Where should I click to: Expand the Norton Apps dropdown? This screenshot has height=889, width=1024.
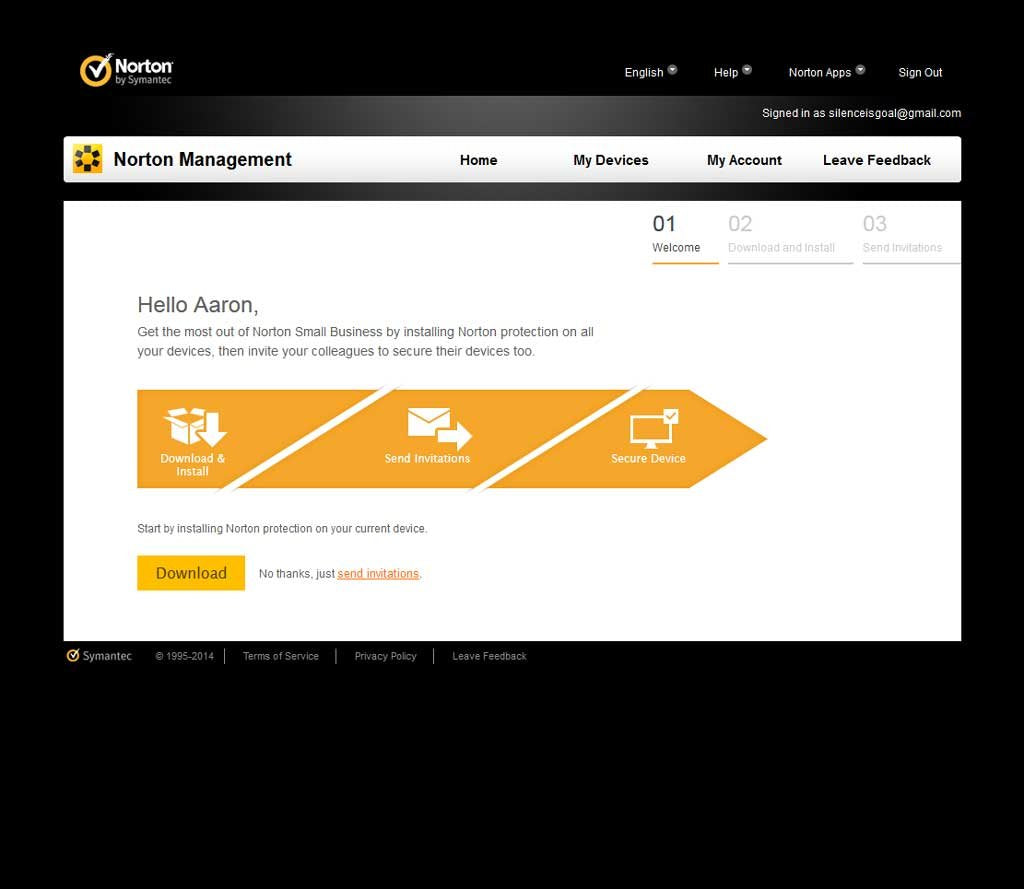(x=826, y=72)
